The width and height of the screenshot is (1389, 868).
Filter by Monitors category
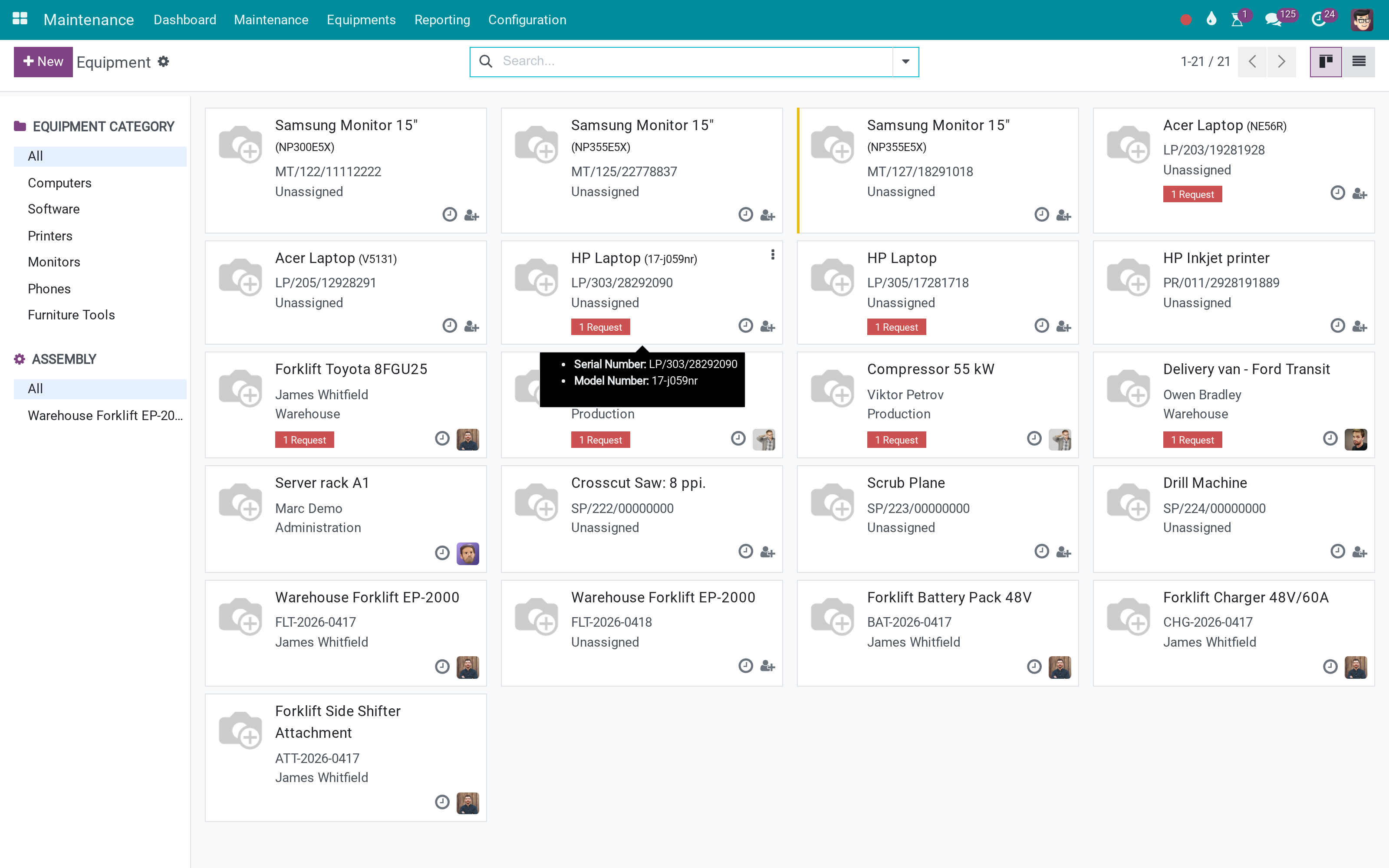coord(100,262)
